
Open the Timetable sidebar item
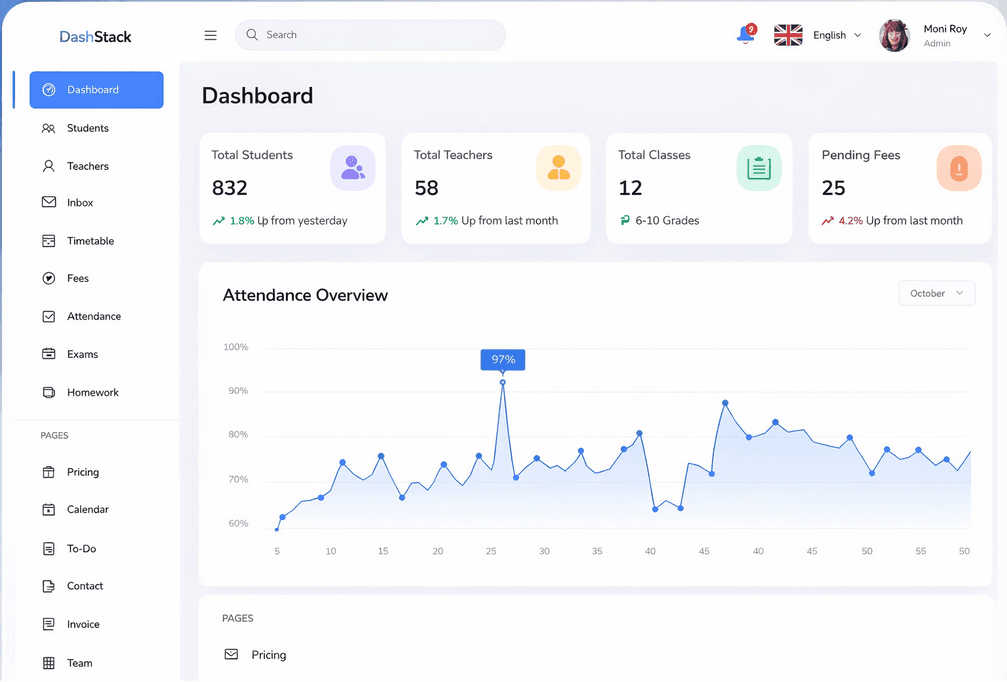coord(90,241)
